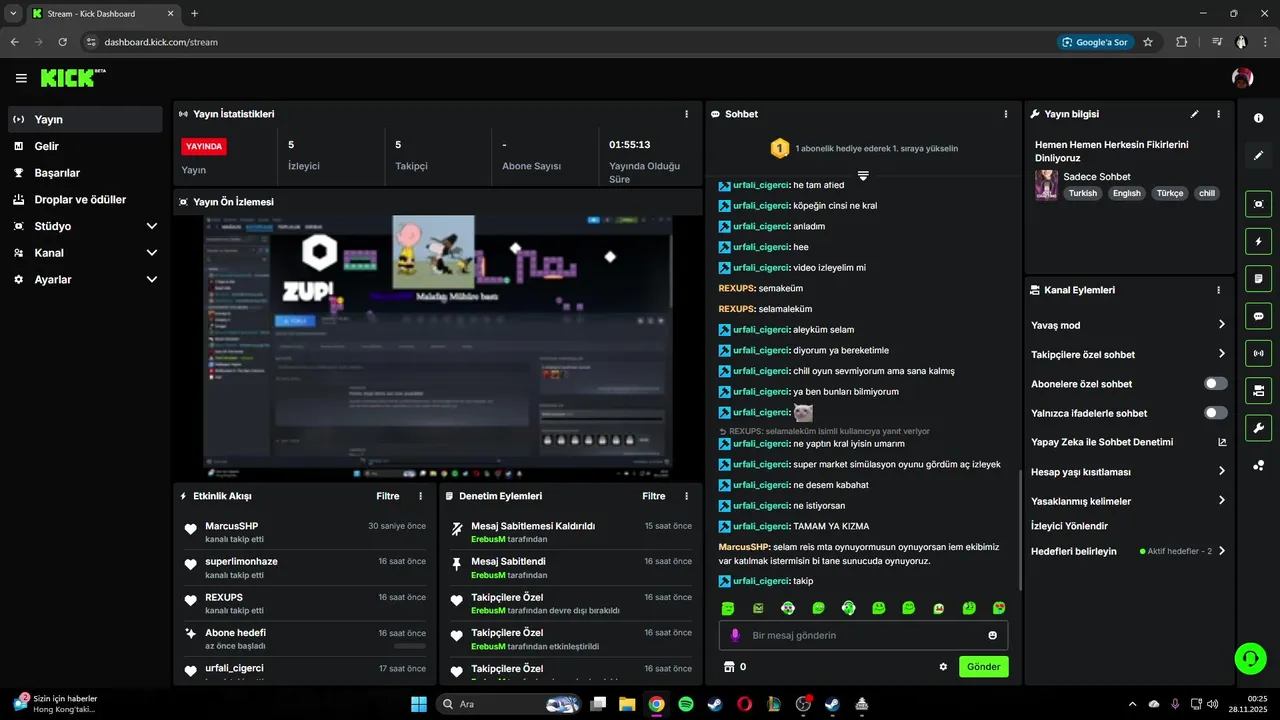This screenshot has width=1280, height=720.
Task: Click the stream preview video thumbnail
Action: pos(438,348)
